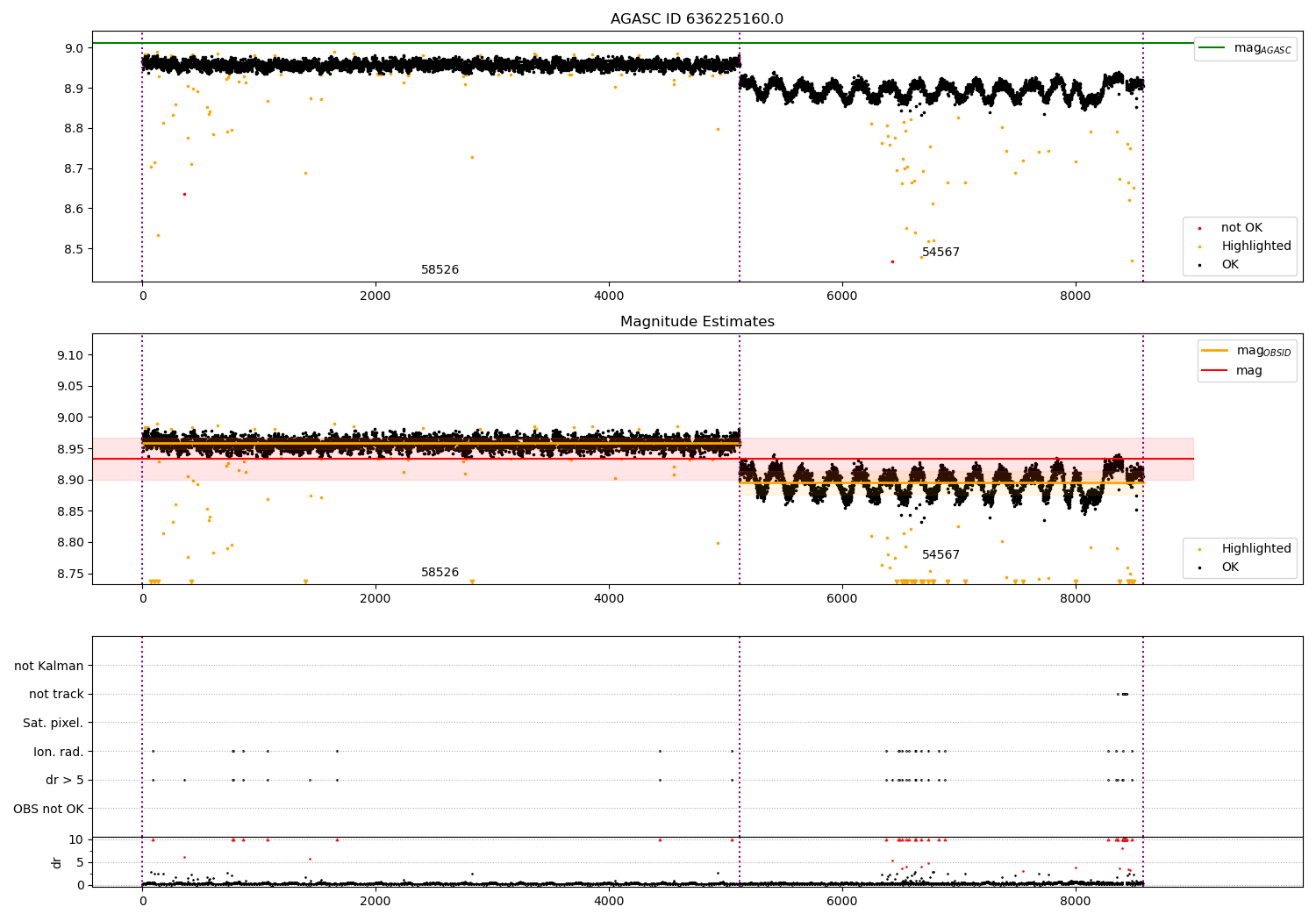Click the '2000' x-axis tick of bottom plot
This screenshot has height=921, width=1316.
pyautogui.click(x=375, y=901)
